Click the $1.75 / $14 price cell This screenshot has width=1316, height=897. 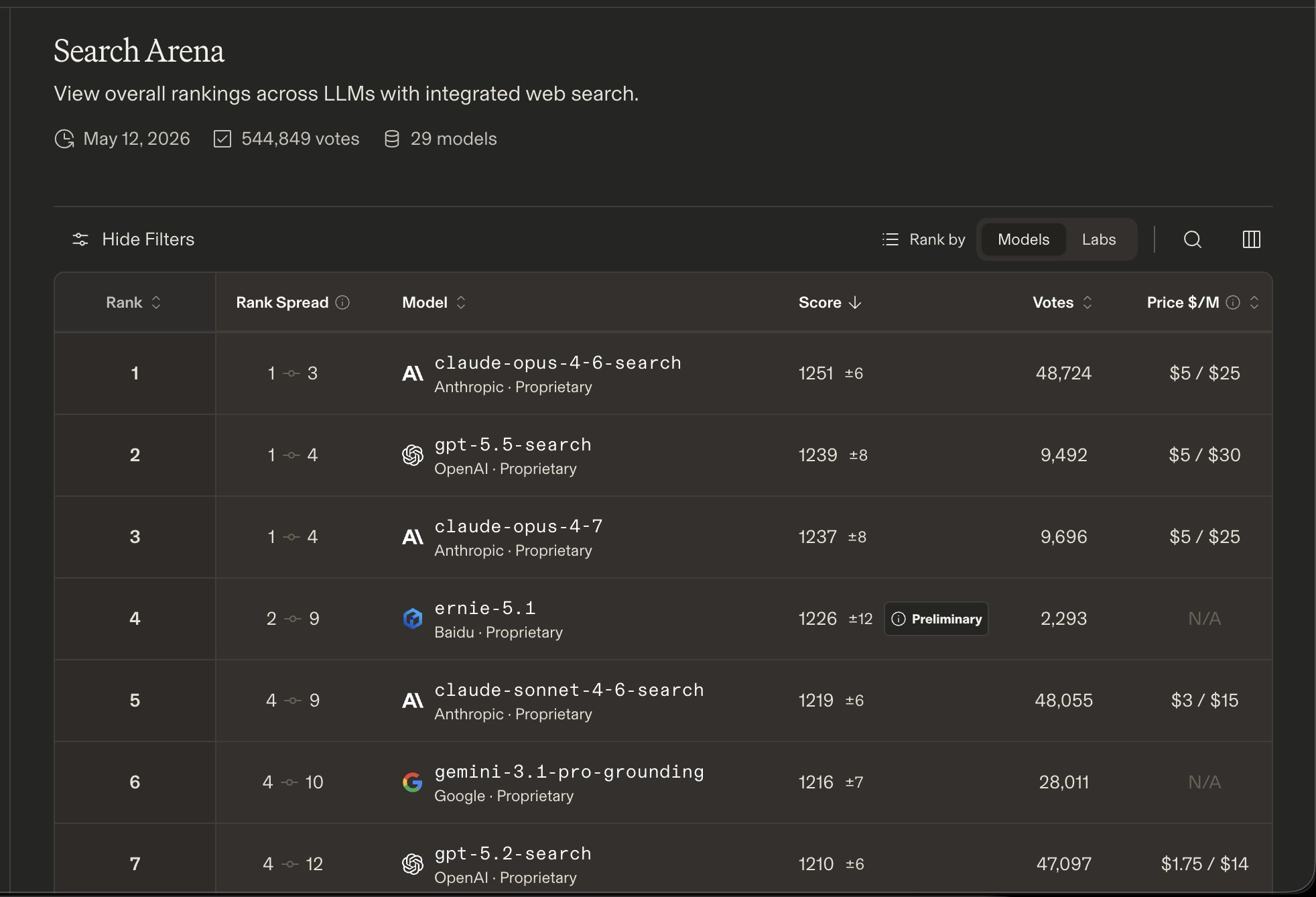[1204, 864]
